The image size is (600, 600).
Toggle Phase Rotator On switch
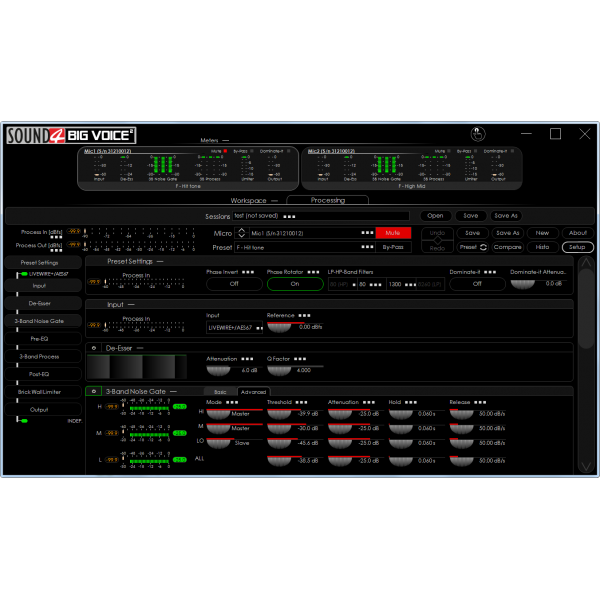click(x=295, y=284)
